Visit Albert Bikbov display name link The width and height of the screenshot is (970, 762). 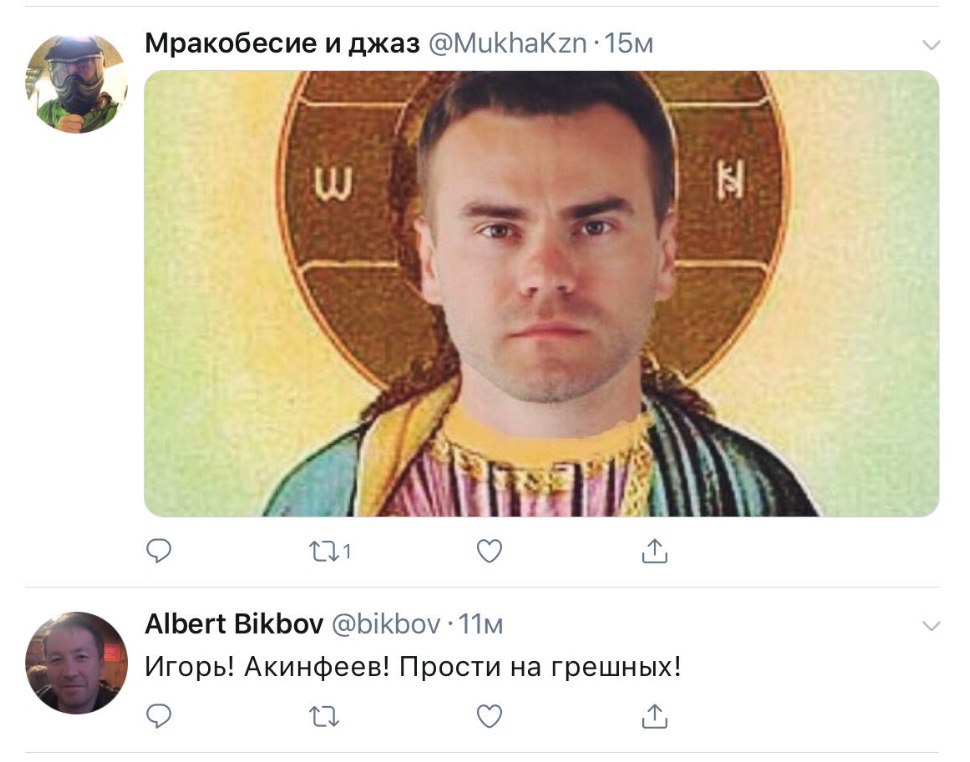click(x=234, y=624)
